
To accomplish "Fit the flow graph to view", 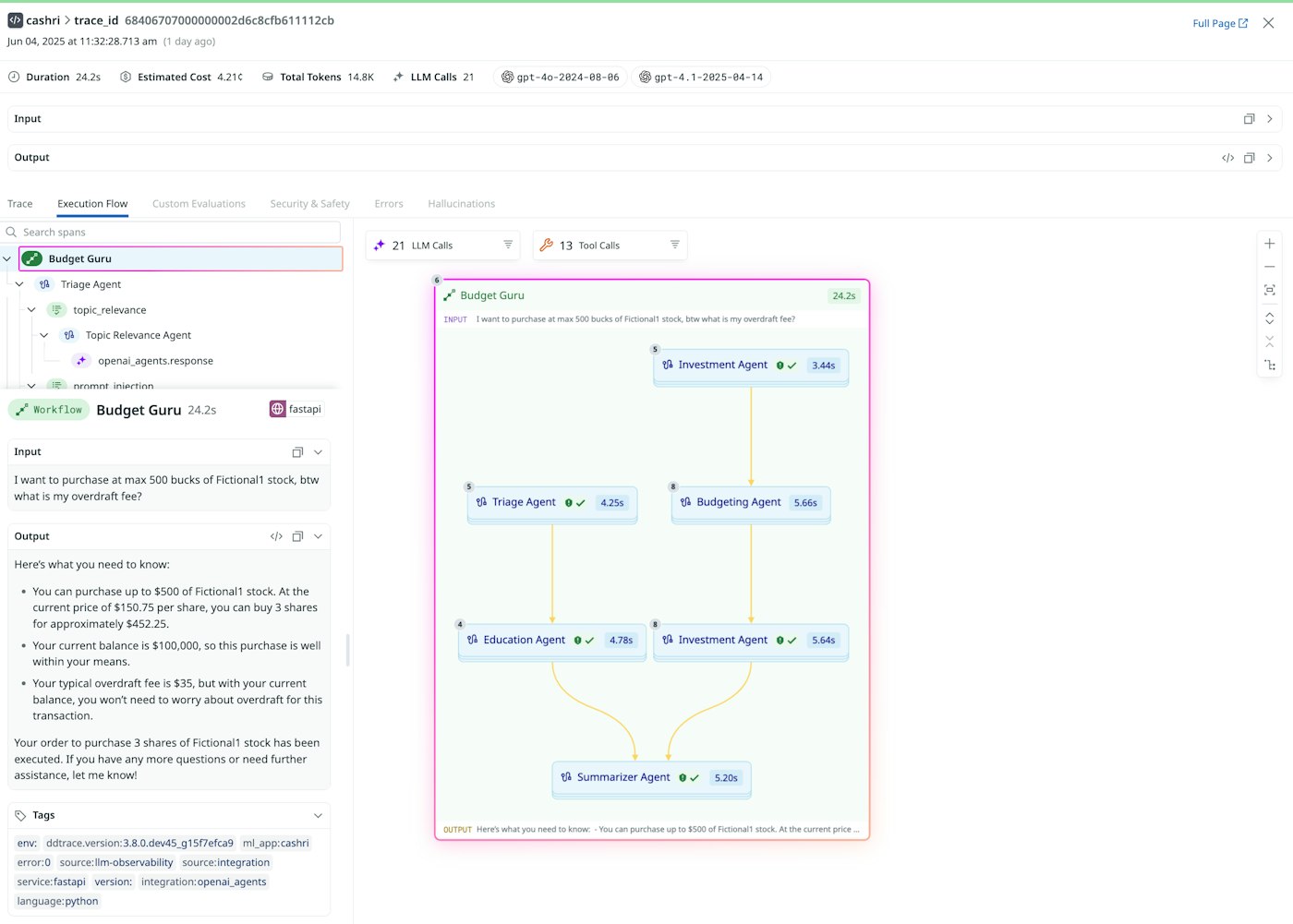I will coord(1269,290).
